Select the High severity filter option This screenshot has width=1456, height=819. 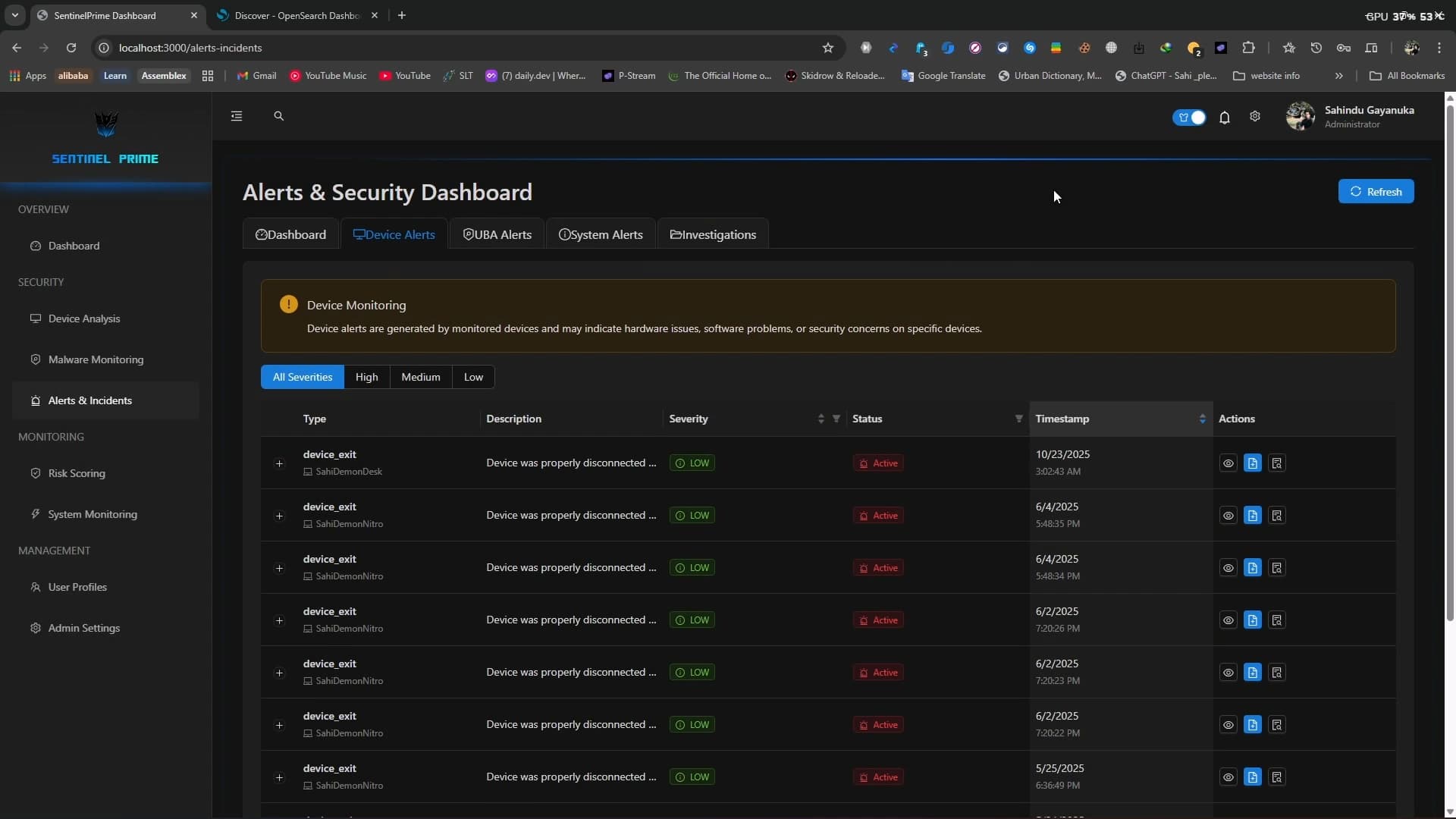click(366, 377)
